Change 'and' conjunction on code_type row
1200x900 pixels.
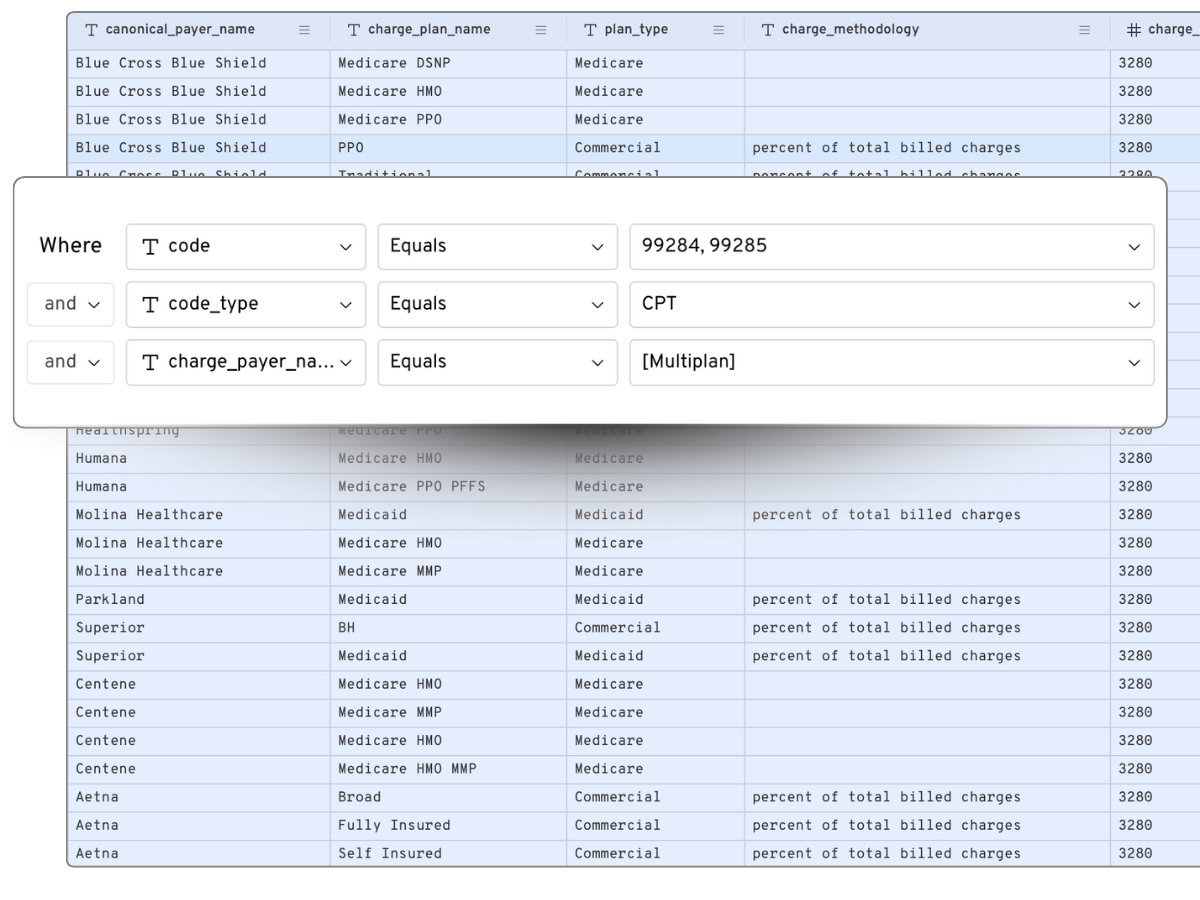coord(70,304)
